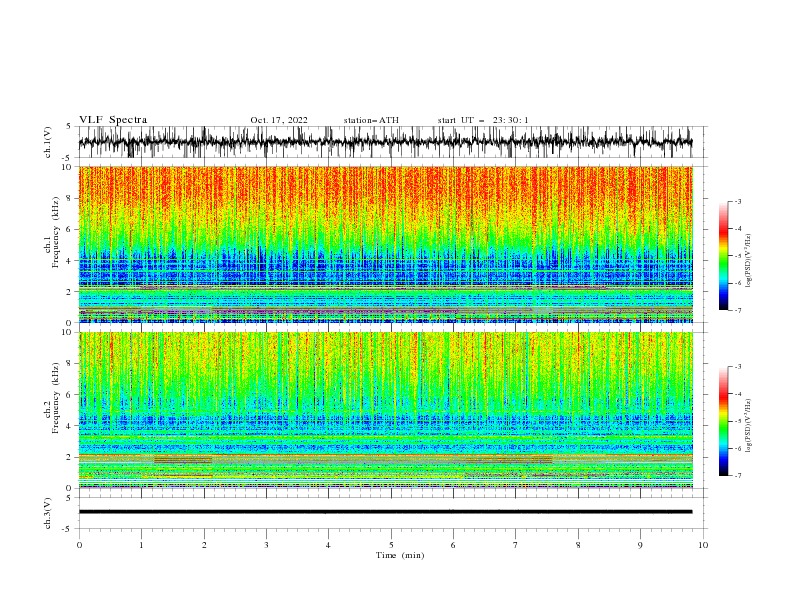Viewport: 792px width, 612px height.
Task: Click time axis tick label "1"
Action: point(142,545)
